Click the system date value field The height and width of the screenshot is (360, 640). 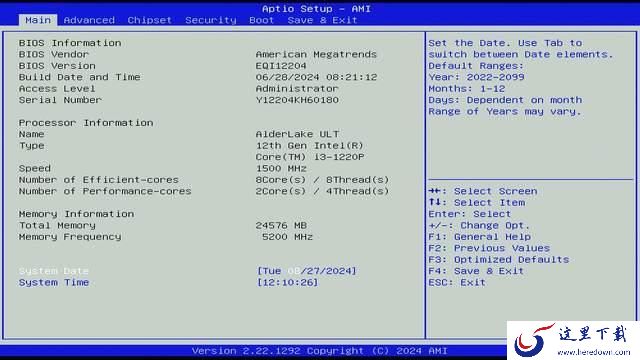[x=307, y=271]
